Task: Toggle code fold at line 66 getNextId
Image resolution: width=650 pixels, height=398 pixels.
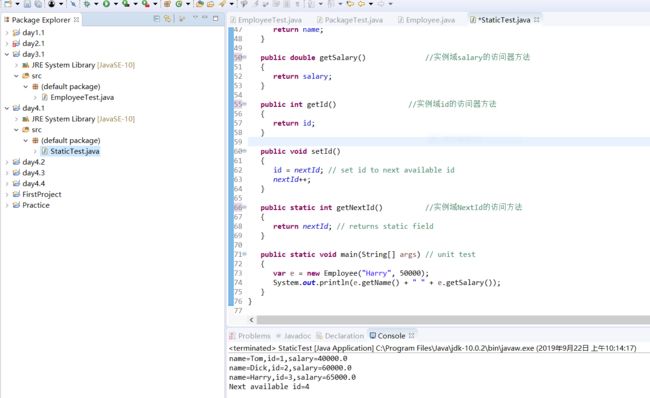Action: click(245, 207)
